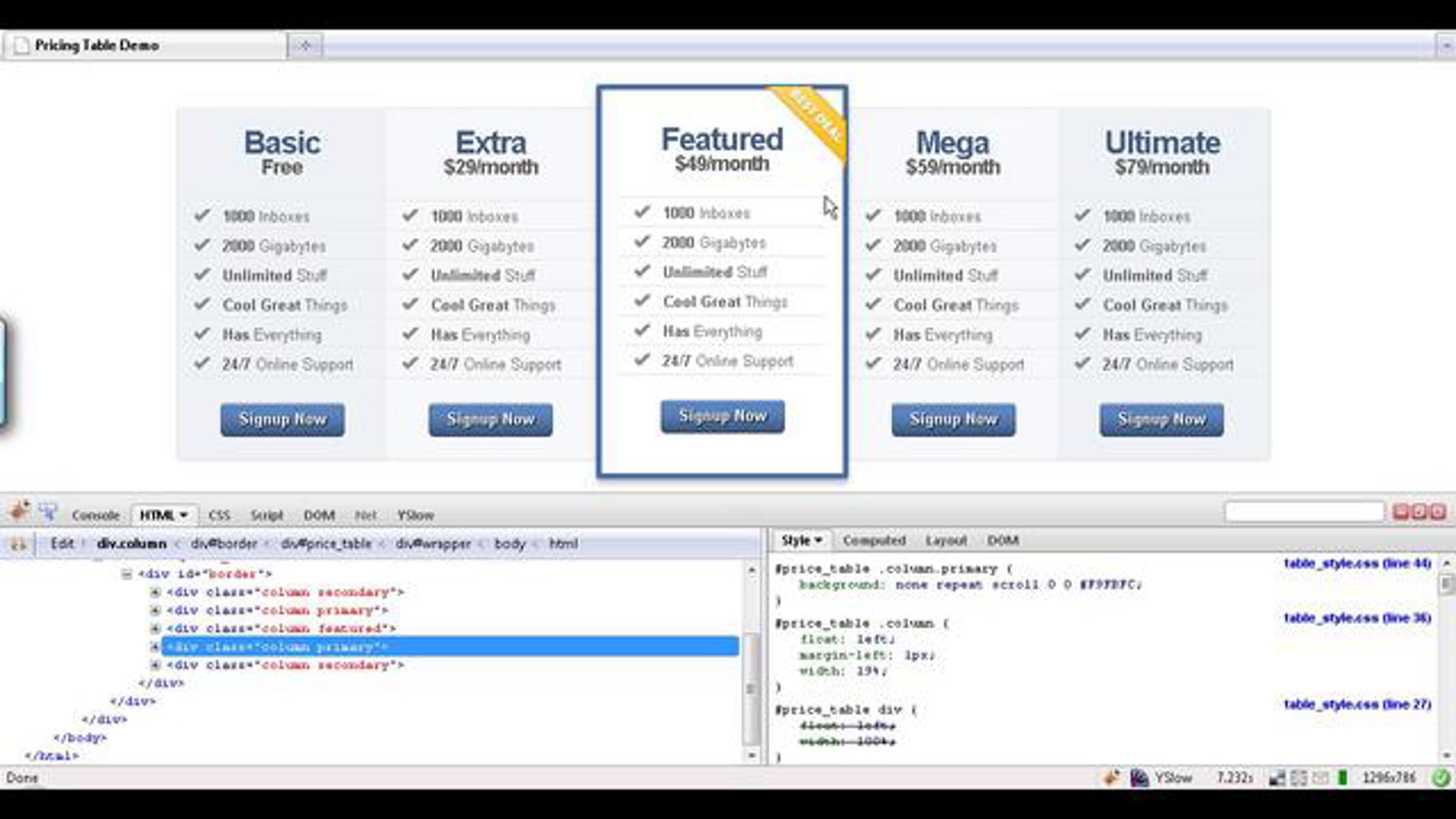
Task: Click the Featured plan heading
Action: click(x=722, y=140)
